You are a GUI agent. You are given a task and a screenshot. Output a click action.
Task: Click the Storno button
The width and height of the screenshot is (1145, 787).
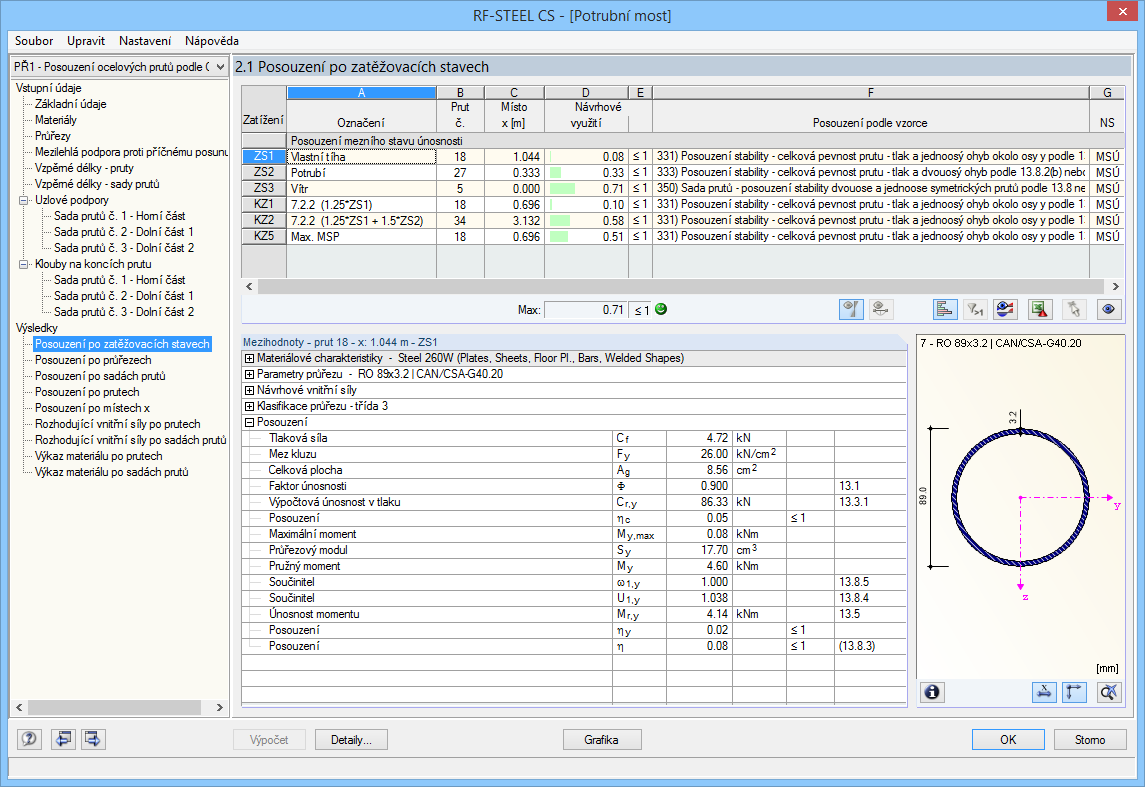click(x=1090, y=740)
